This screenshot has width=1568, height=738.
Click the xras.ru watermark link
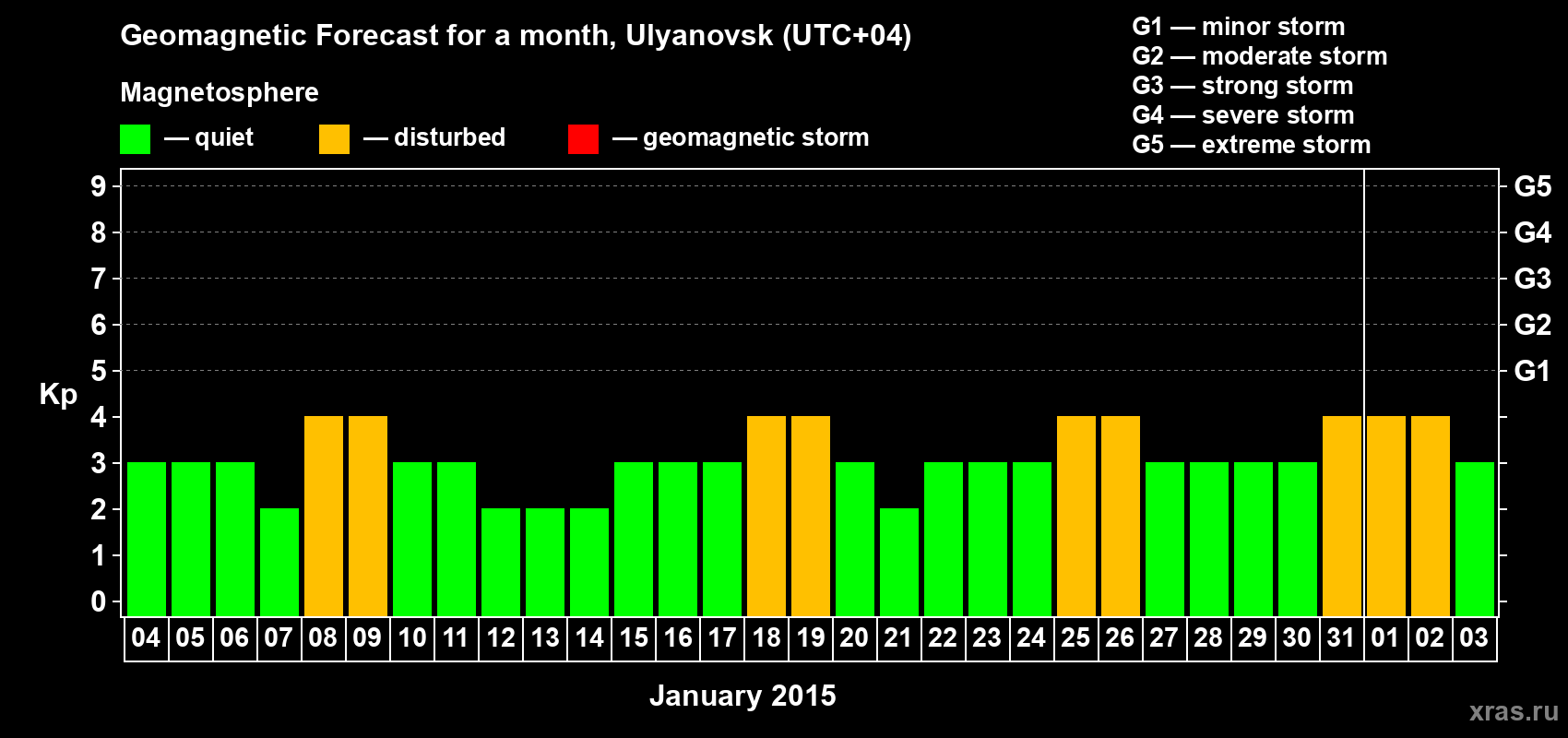(x=1513, y=711)
